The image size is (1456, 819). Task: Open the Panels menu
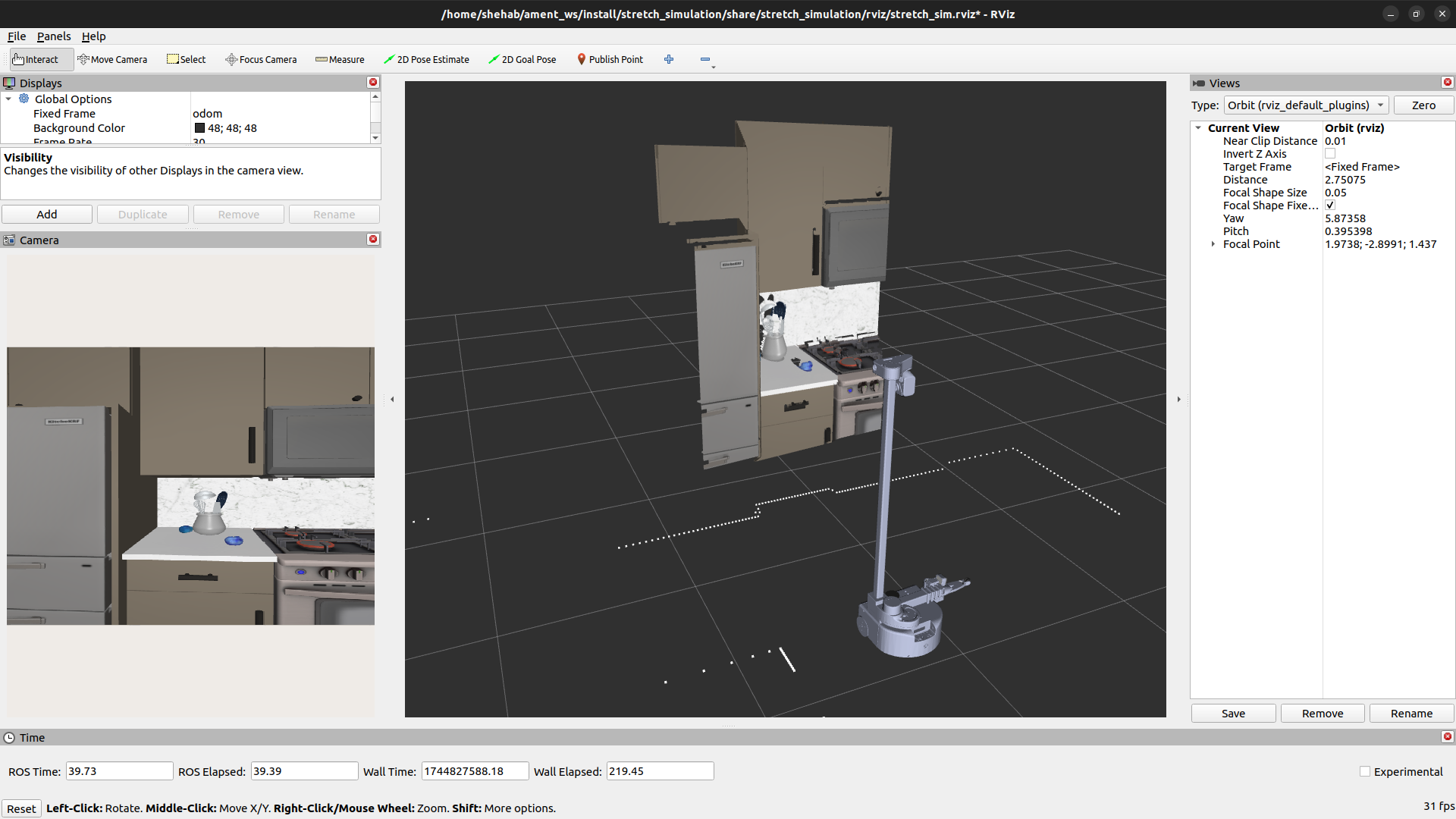point(53,36)
